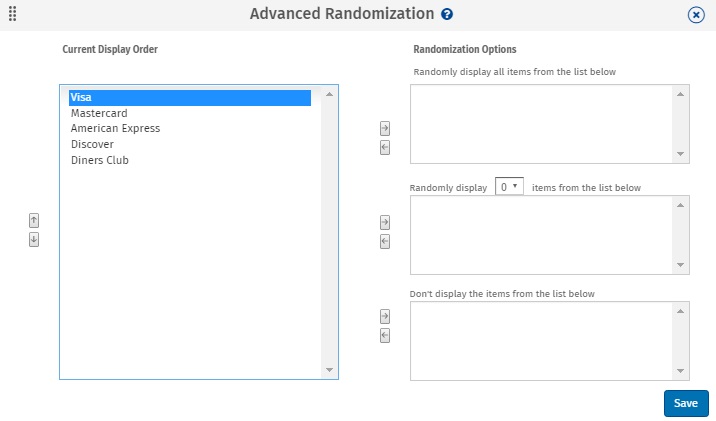Click inside the don't display items box
Viewport: 716px width, 421px height.
tap(540, 340)
